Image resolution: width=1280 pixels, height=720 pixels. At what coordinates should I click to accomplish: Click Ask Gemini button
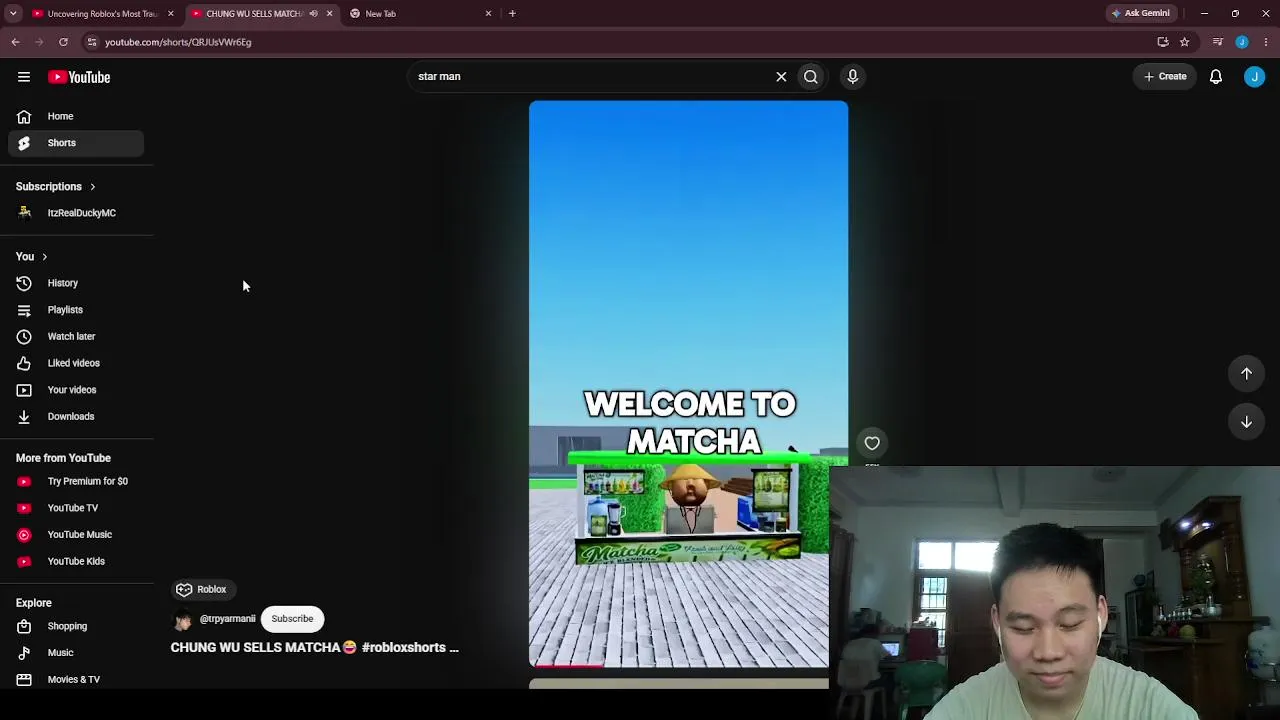(x=1140, y=14)
